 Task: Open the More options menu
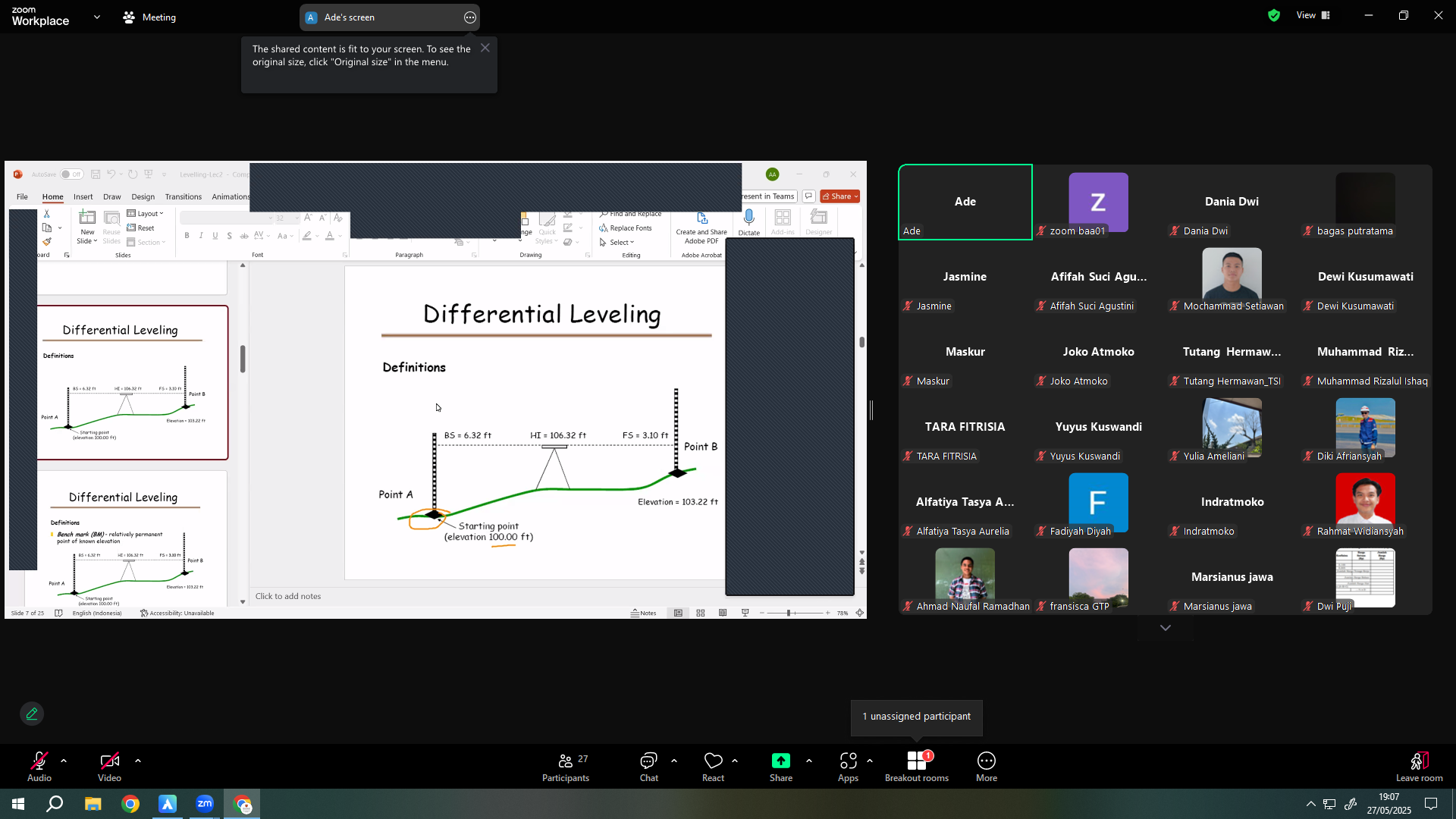click(987, 767)
